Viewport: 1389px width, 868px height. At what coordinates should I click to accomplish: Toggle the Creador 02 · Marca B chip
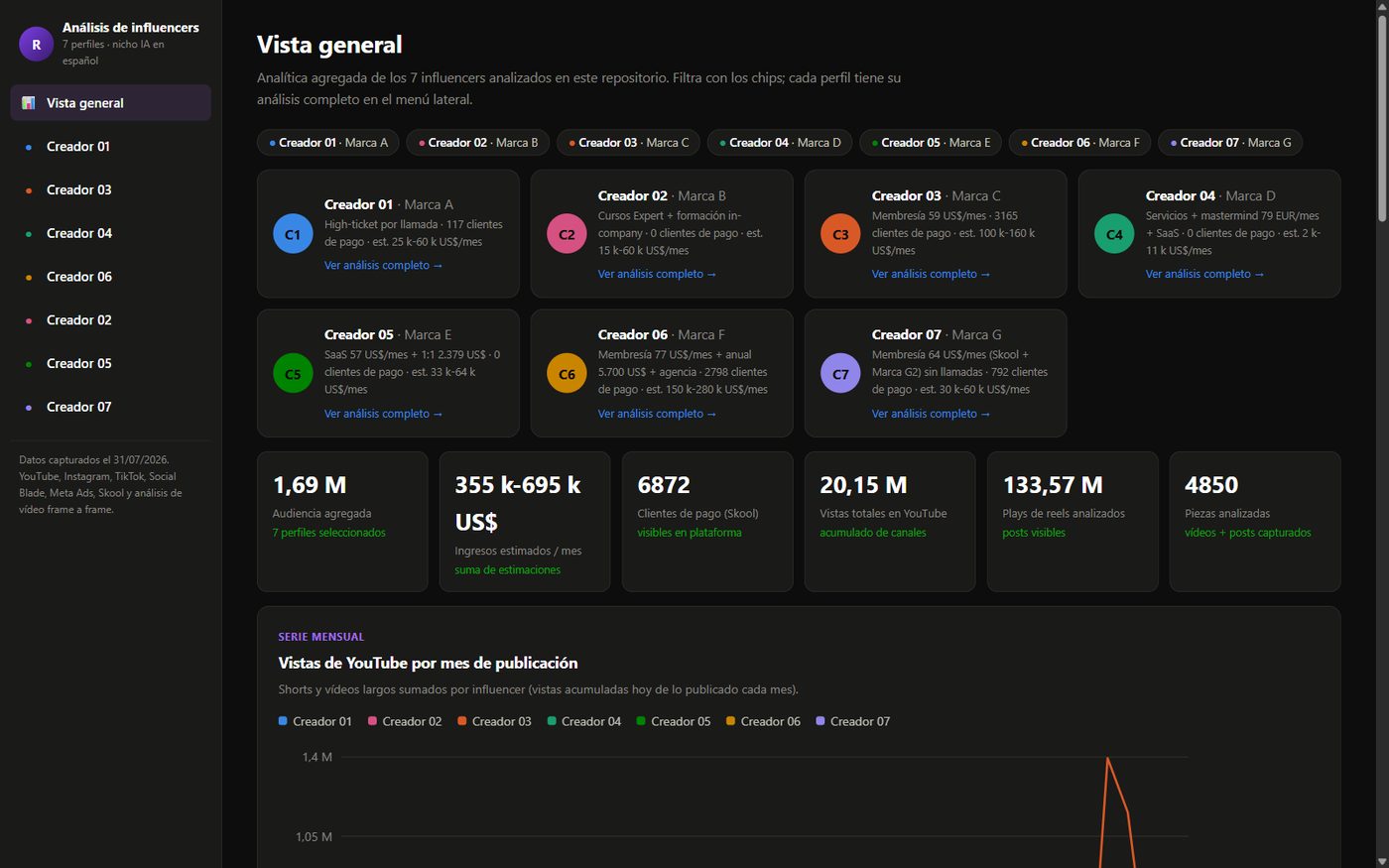pos(478,143)
